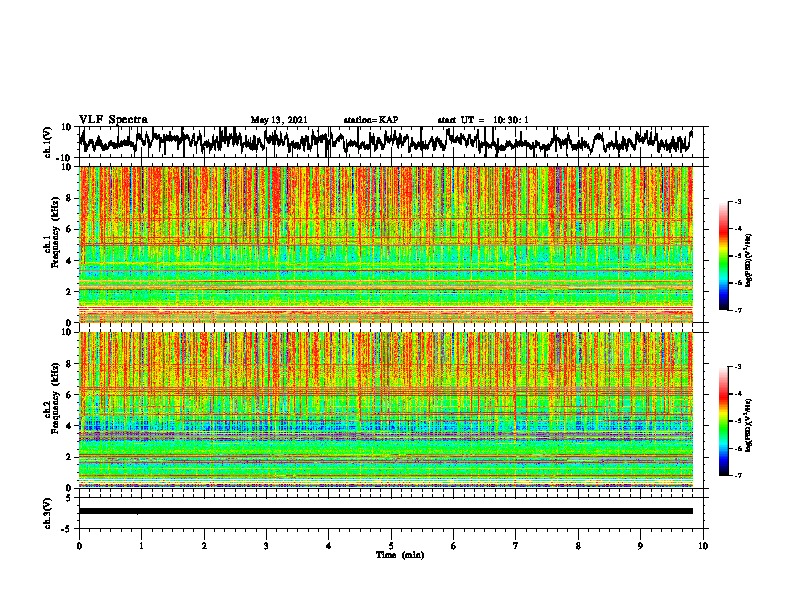Click time-axis tick label "6"
Image resolution: width=792 pixels, height=612 pixels.
(x=454, y=546)
